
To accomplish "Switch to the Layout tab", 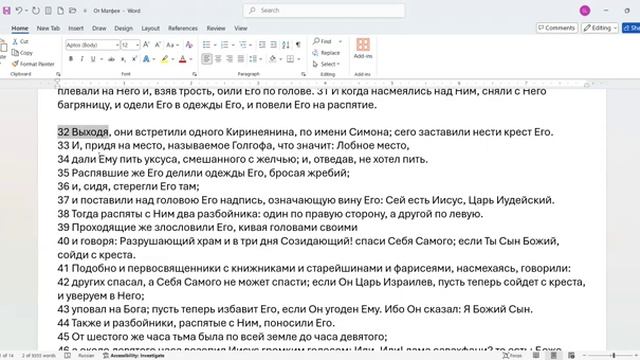I will [151, 28].
